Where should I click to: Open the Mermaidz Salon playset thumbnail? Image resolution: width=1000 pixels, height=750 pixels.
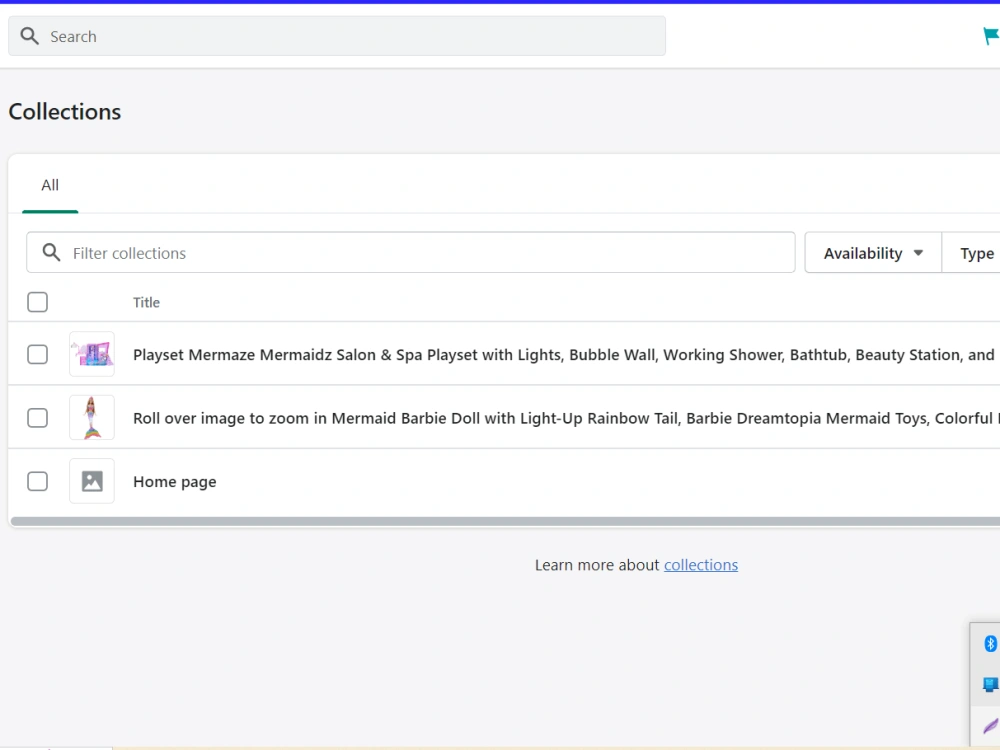tap(92, 354)
